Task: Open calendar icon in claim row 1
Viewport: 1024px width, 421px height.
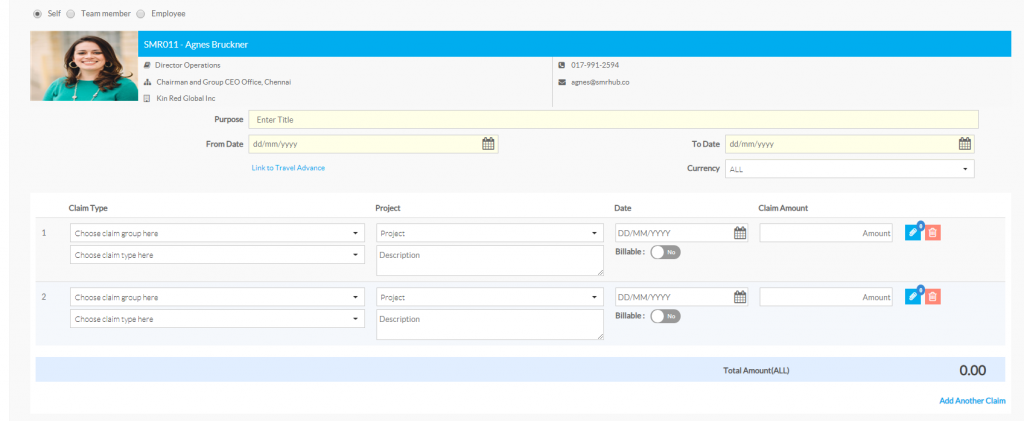Action: point(739,233)
